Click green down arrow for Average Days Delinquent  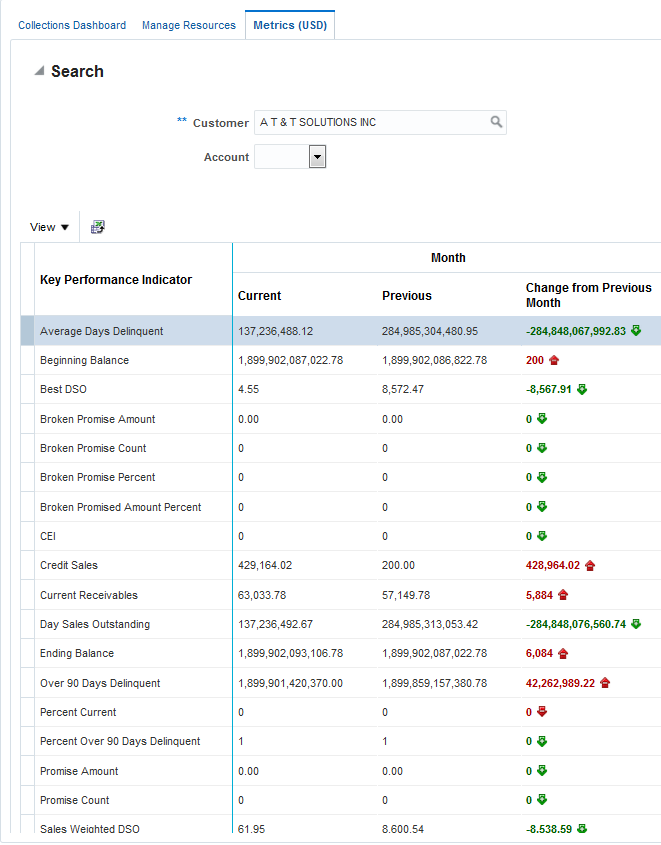point(636,330)
